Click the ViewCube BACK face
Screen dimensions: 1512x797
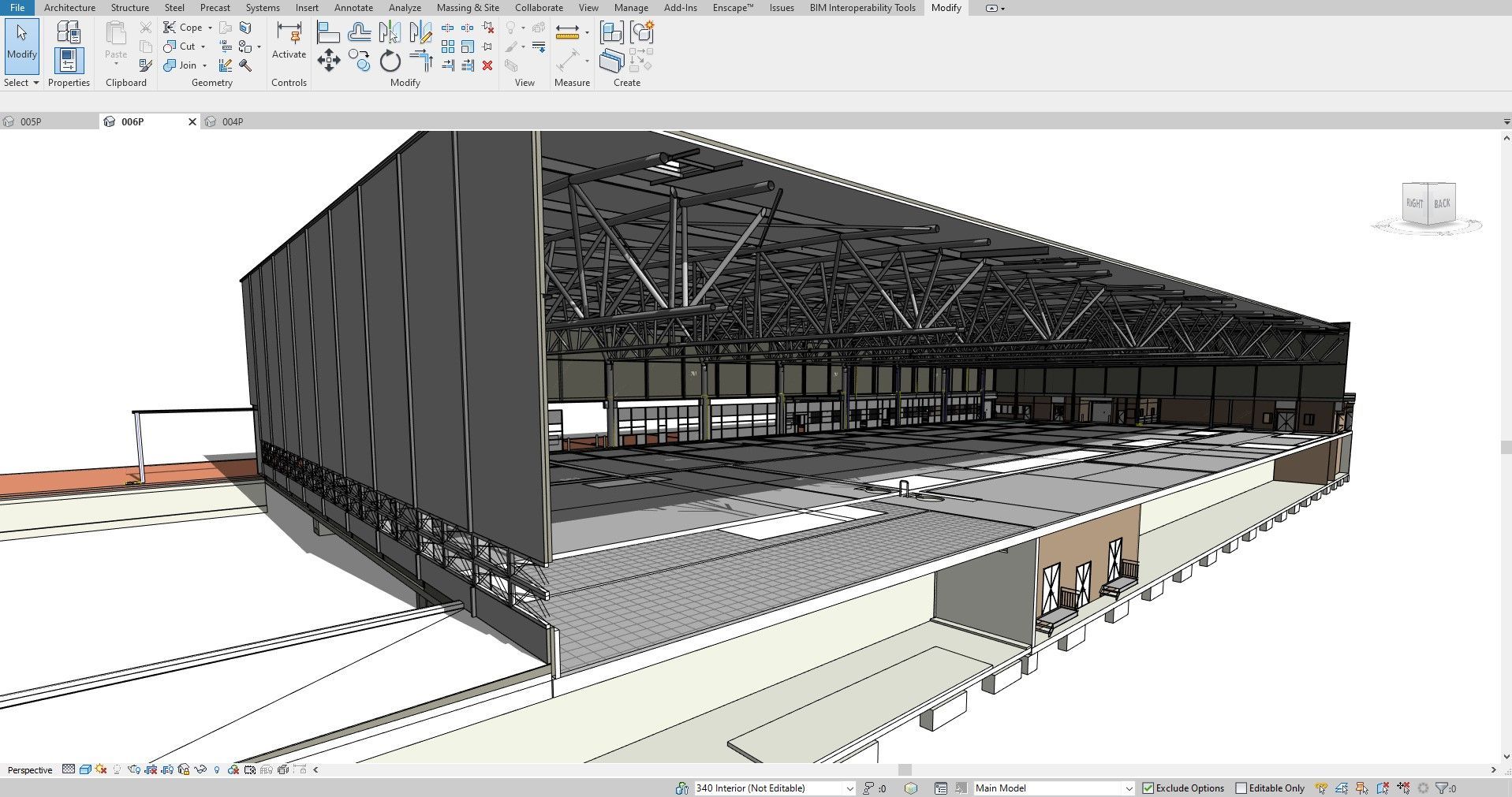(1442, 203)
